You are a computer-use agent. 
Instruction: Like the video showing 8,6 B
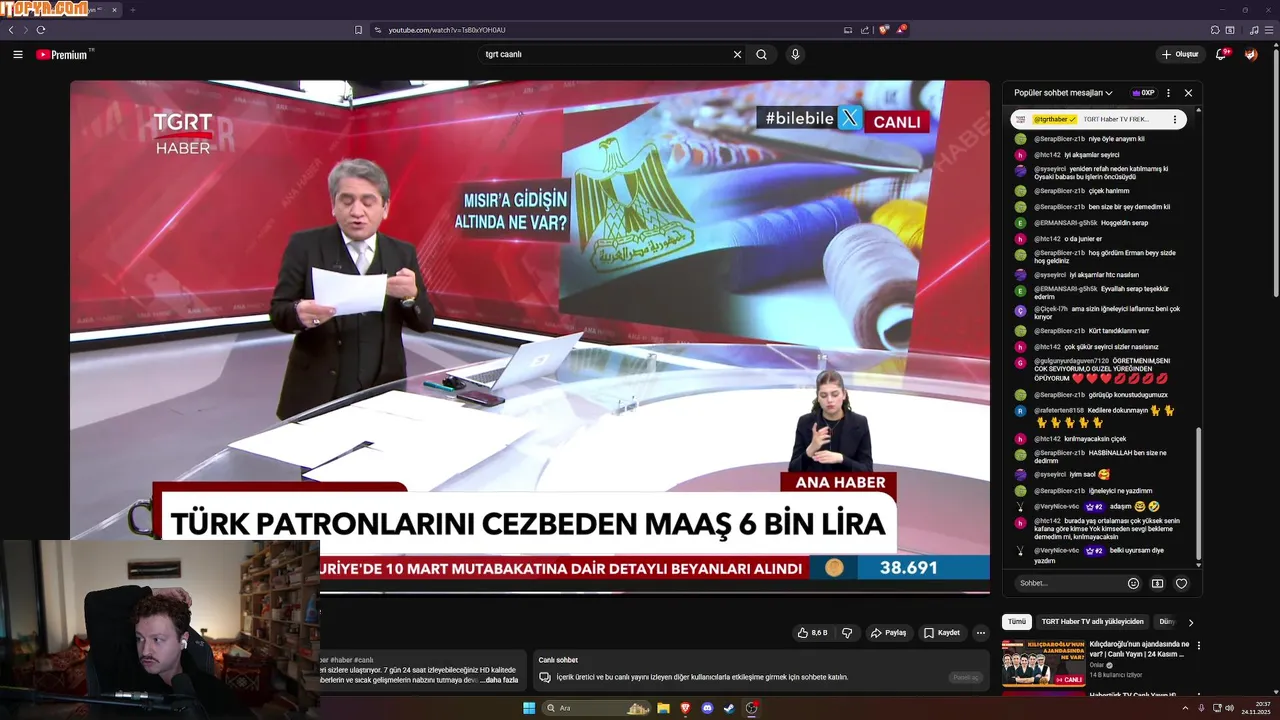812,633
